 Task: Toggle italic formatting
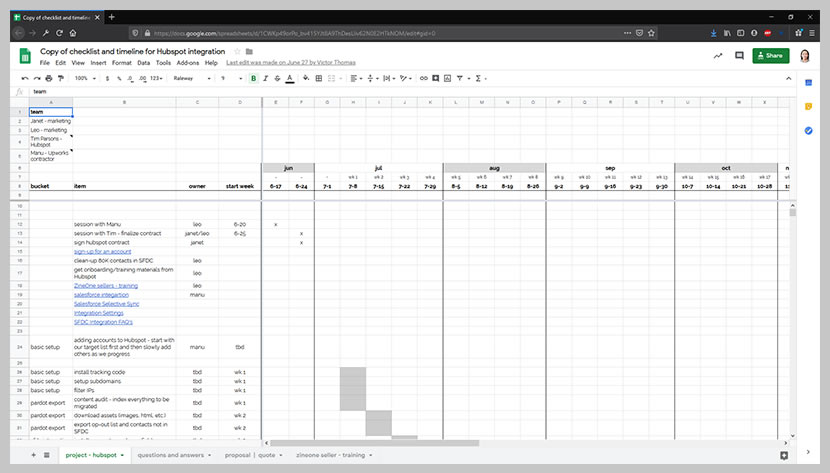tap(265, 78)
